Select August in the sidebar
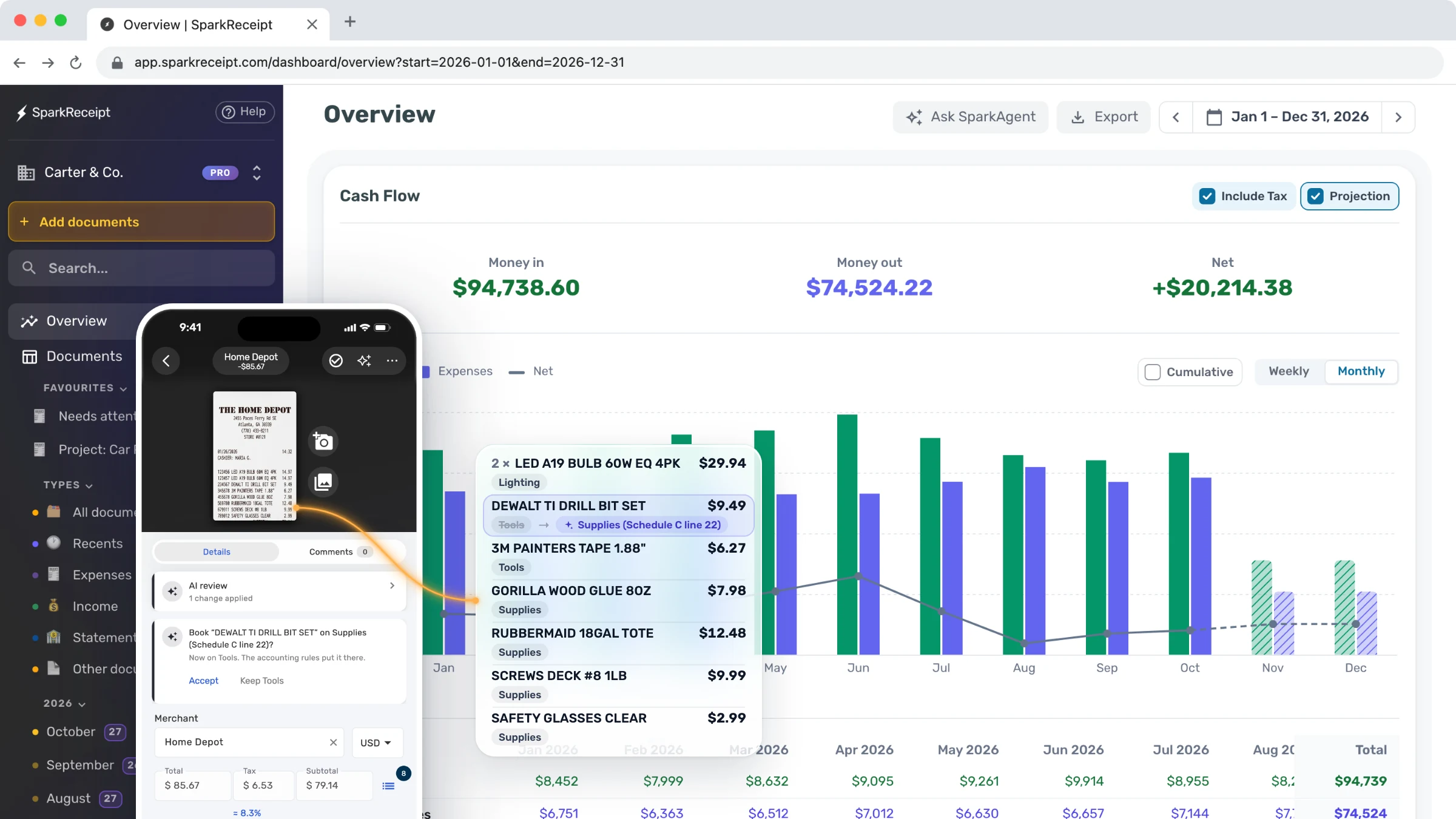 [76, 798]
